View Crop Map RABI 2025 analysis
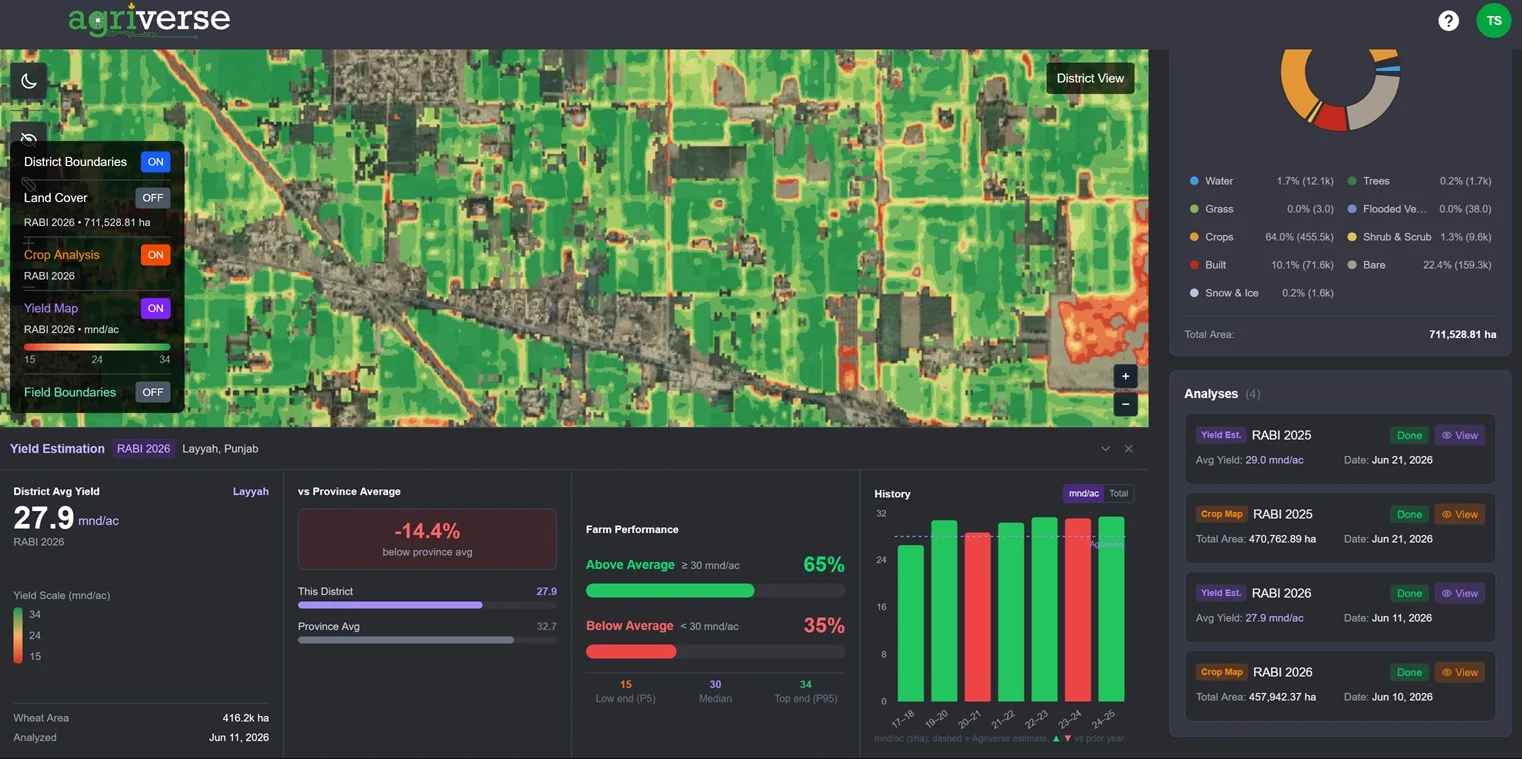The width and height of the screenshot is (1522, 759). click(1460, 514)
